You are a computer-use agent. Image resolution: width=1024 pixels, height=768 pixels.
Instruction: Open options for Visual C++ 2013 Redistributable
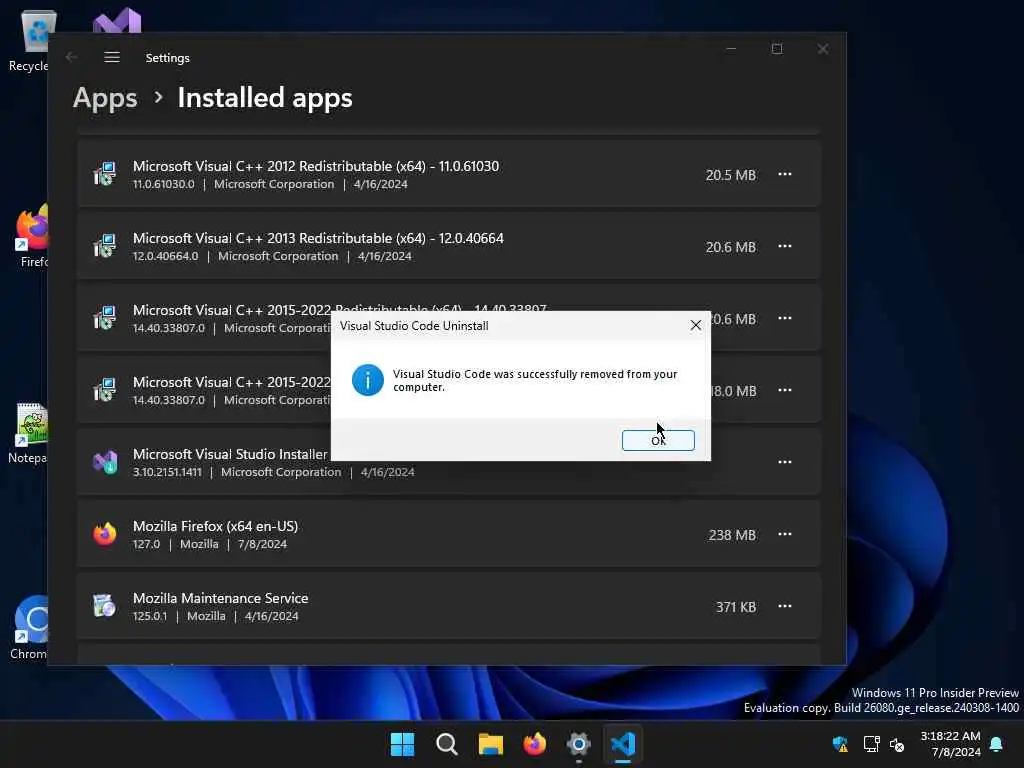pos(784,246)
